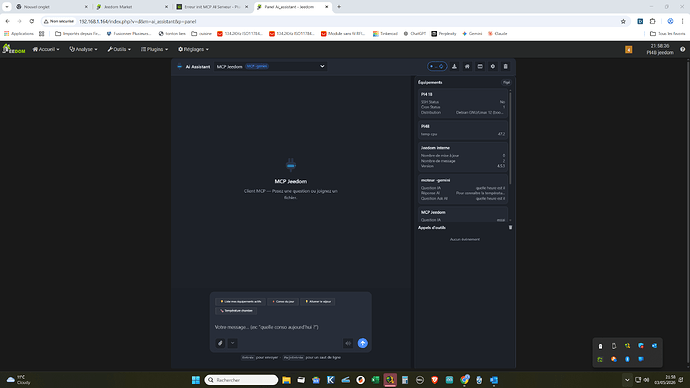The image size is (690, 388).
Task: Click the Ai Assistant plug icon in header
Action: click(x=180, y=66)
